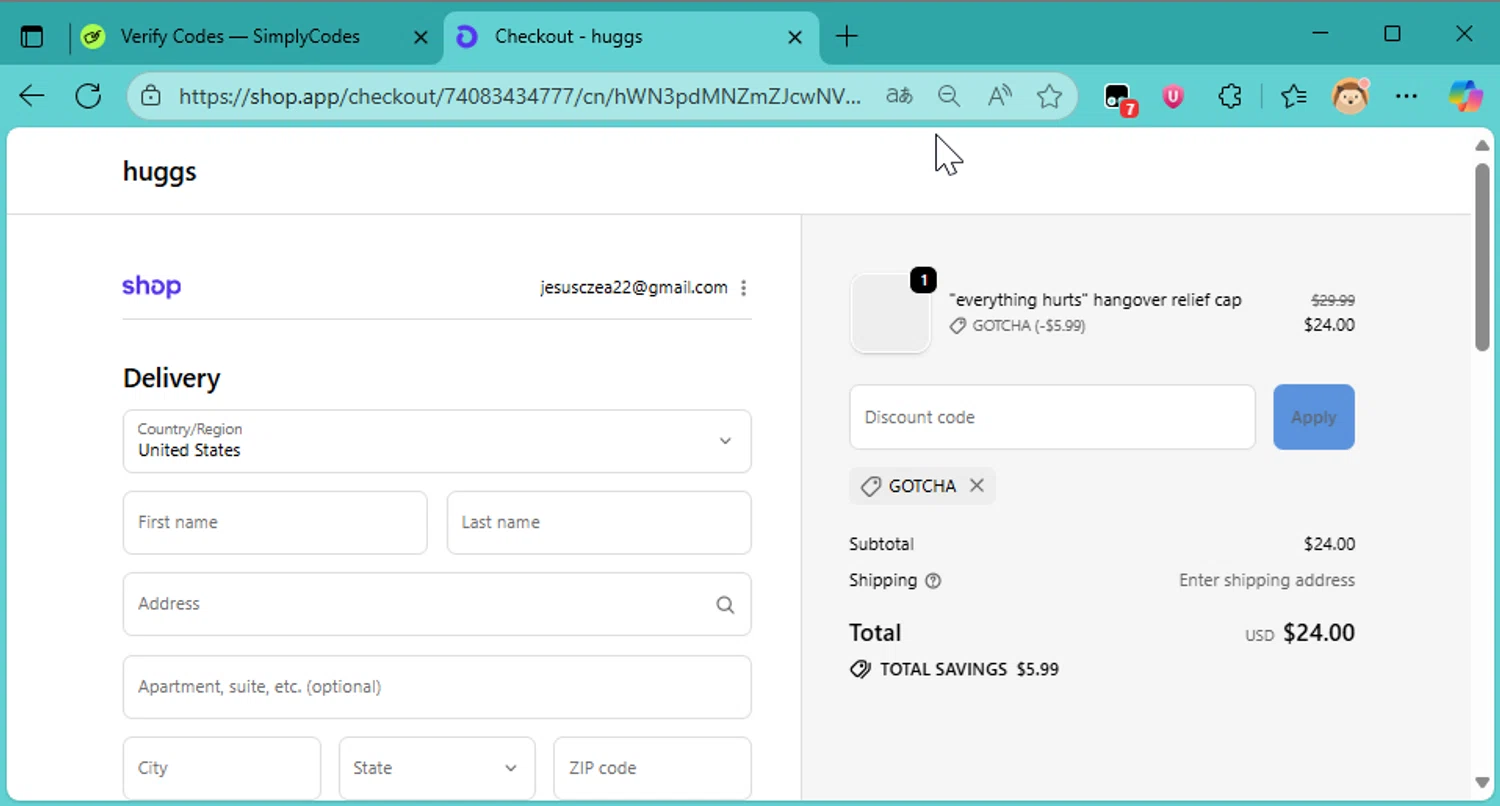
Task: Open the tab actions menu icon
Action: 32,37
